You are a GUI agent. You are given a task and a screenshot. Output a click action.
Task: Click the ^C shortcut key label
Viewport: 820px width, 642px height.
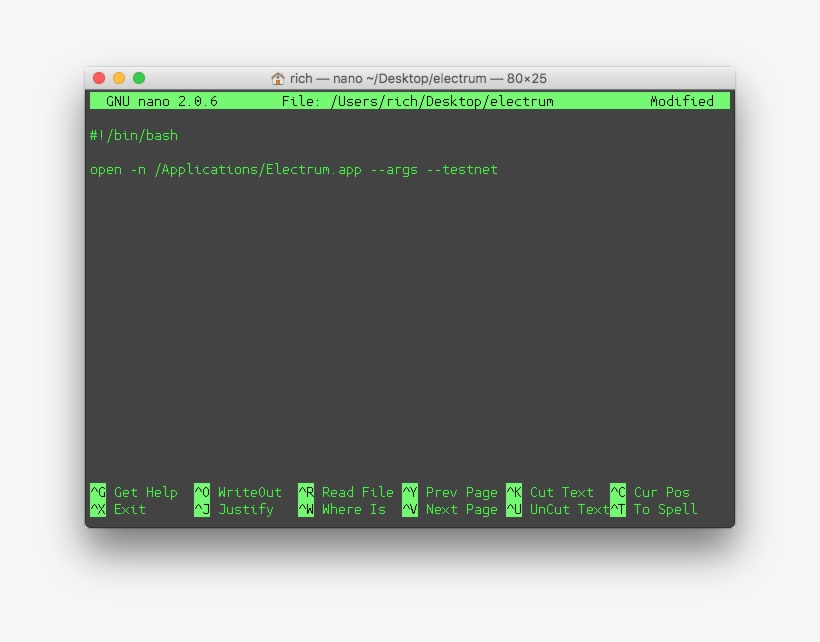click(618, 492)
